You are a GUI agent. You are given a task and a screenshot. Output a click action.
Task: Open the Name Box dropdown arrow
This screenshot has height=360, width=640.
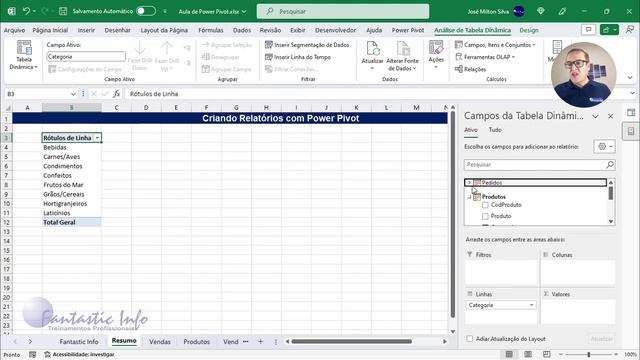click(x=73, y=94)
